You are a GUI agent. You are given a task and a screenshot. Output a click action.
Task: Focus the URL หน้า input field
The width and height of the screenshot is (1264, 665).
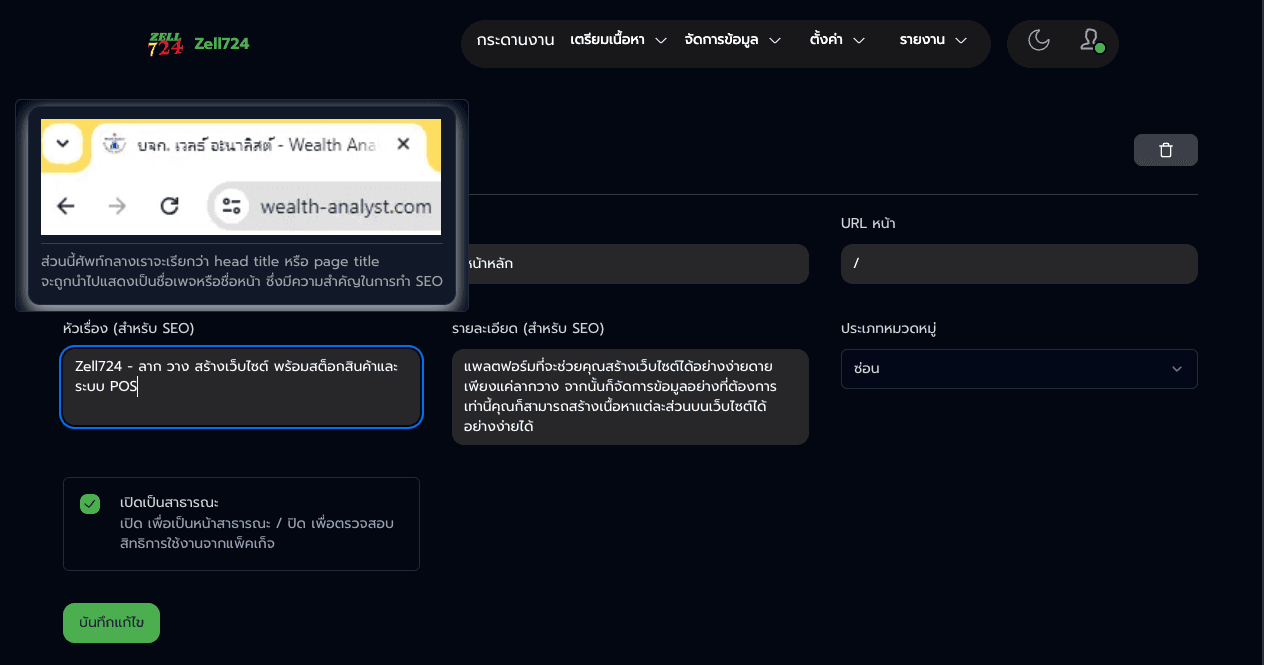1019,264
